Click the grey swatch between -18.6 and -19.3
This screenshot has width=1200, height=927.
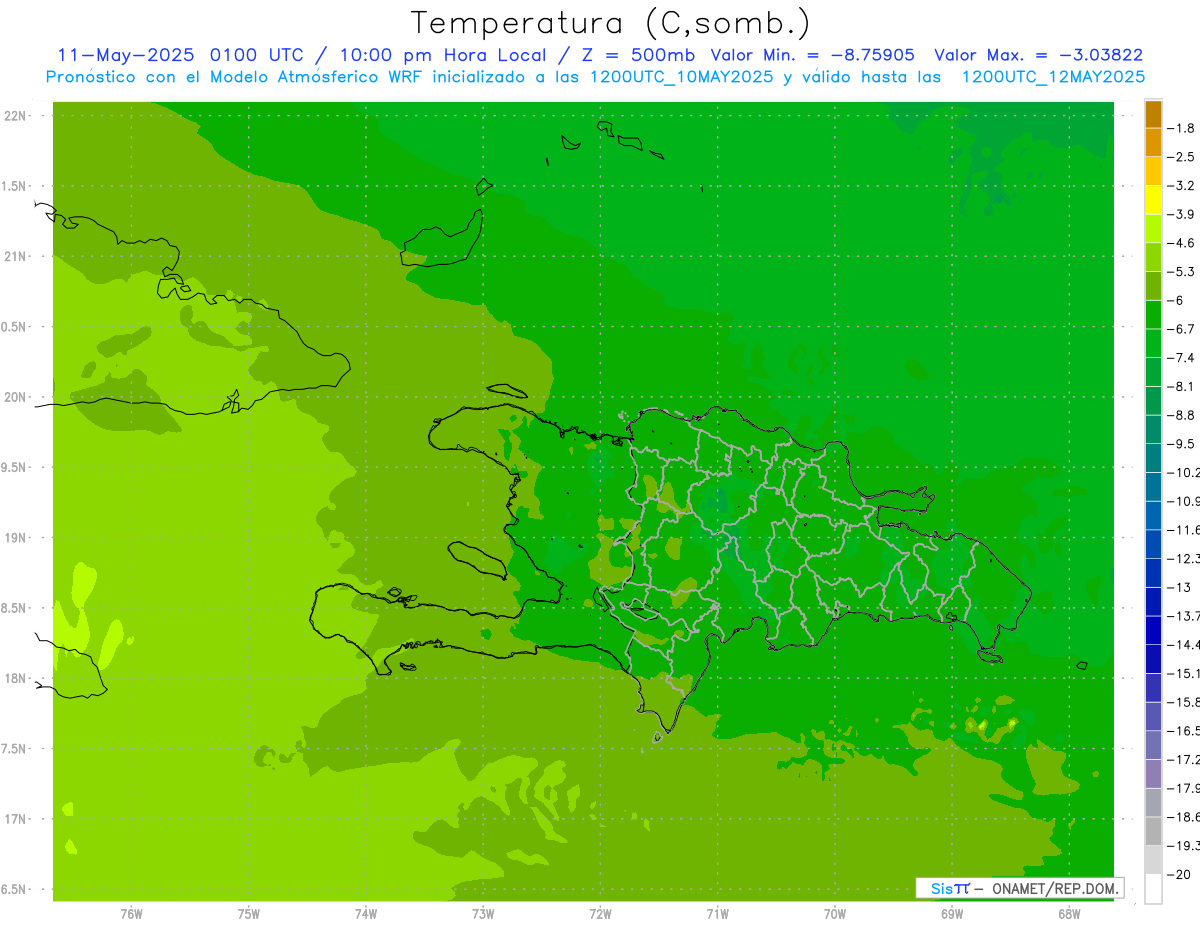[1153, 831]
